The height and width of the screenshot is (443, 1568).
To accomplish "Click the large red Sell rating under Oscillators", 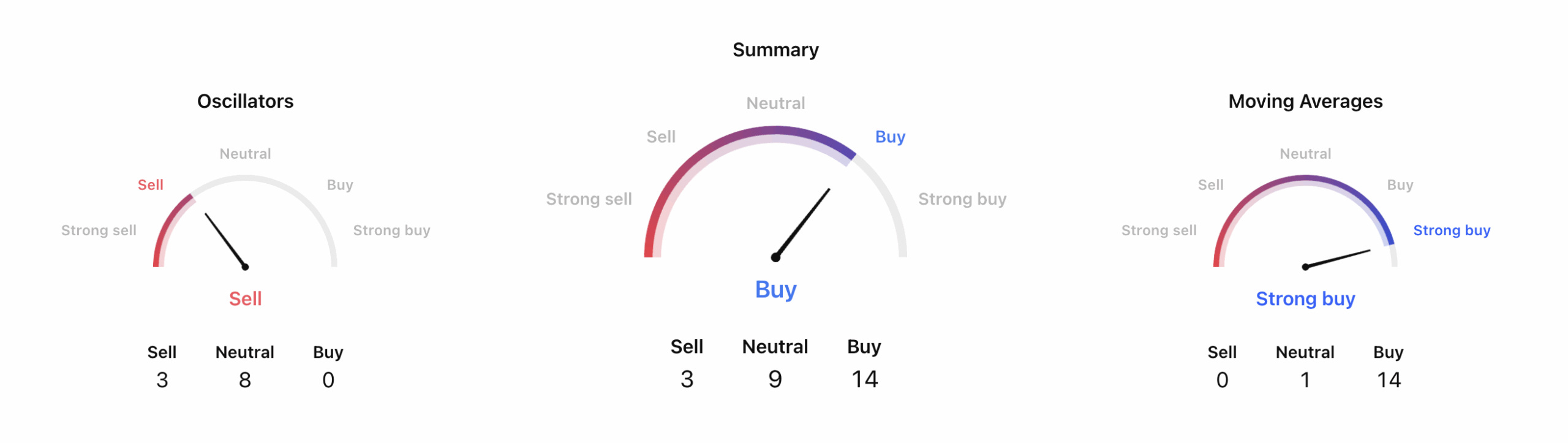I will [245, 299].
